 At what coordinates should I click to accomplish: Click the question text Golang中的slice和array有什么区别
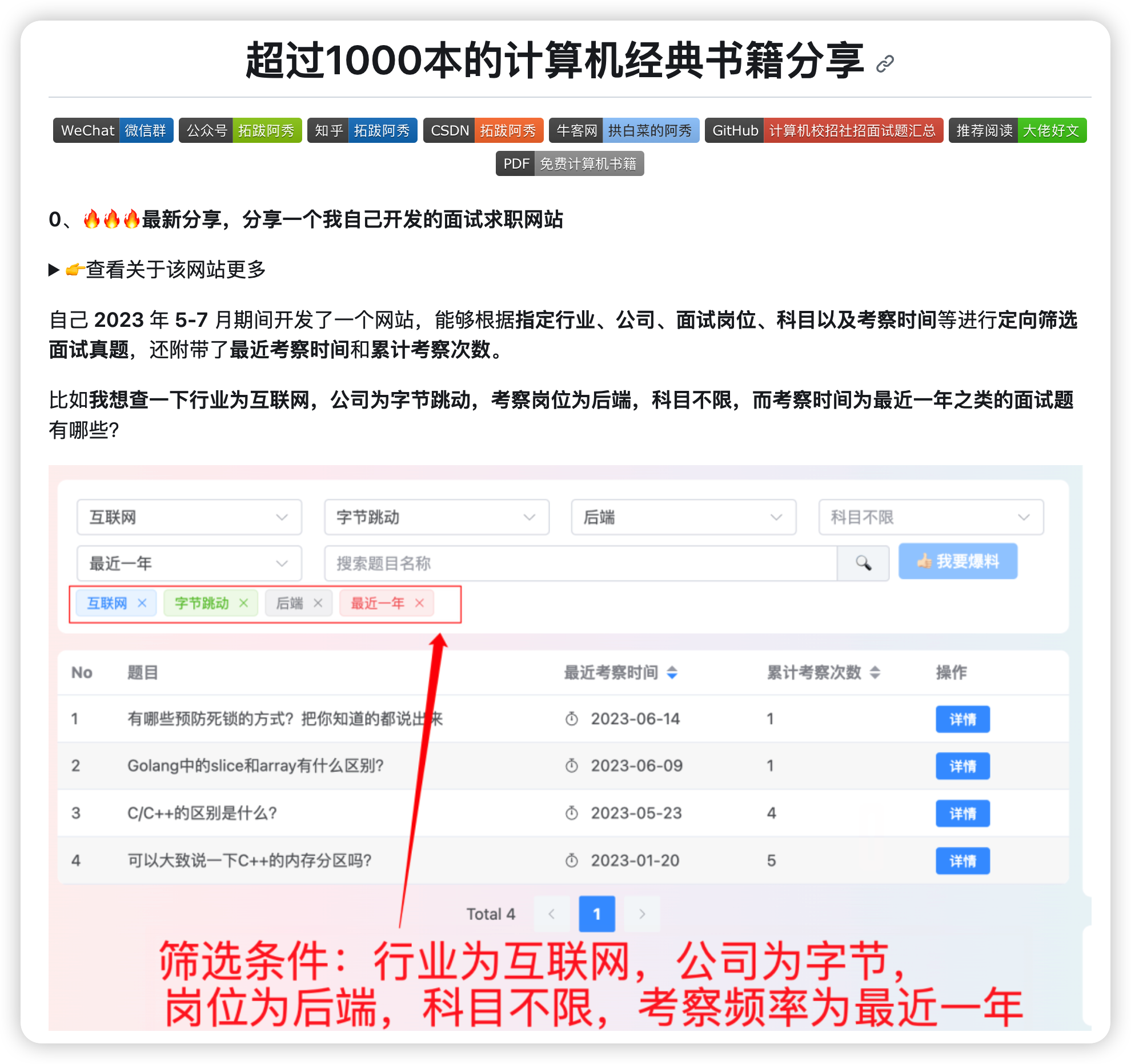pyautogui.click(x=255, y=766)
